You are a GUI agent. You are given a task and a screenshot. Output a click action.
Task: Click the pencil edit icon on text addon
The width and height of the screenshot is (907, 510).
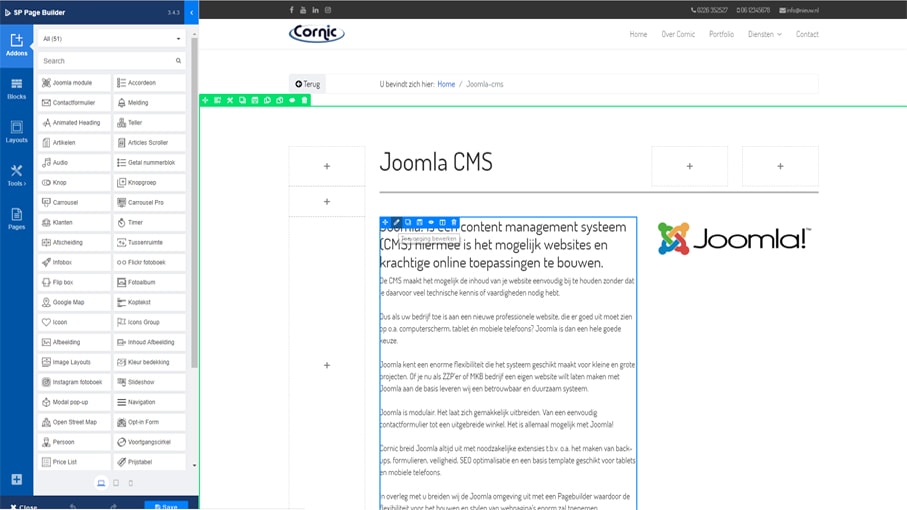pos(396,222)
